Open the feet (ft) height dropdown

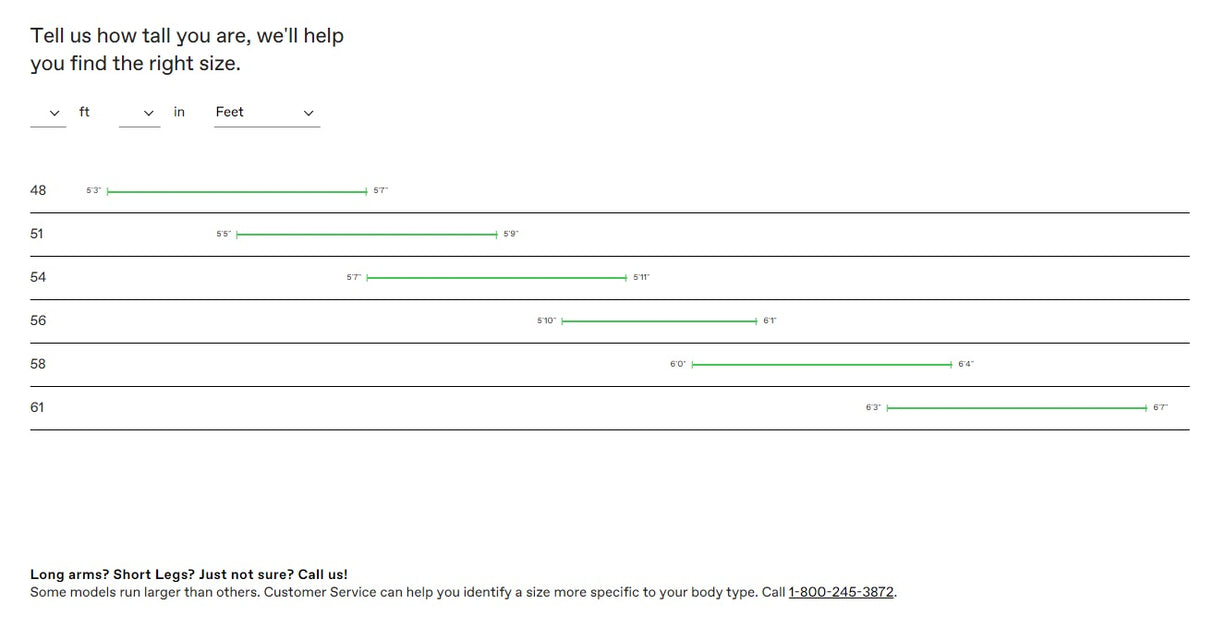[48, 113]
